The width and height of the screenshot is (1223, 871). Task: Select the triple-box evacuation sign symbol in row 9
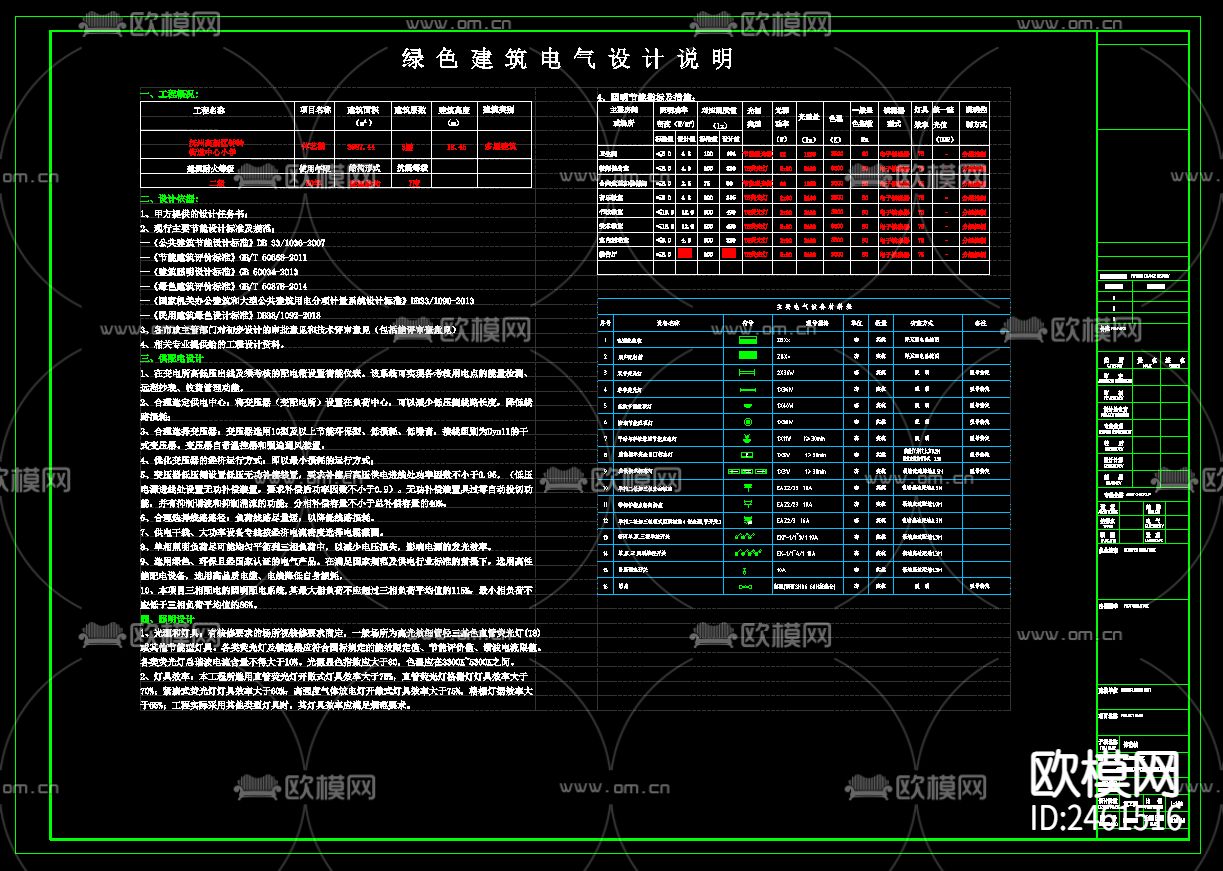pyautogui.click(x=748, y=471)
